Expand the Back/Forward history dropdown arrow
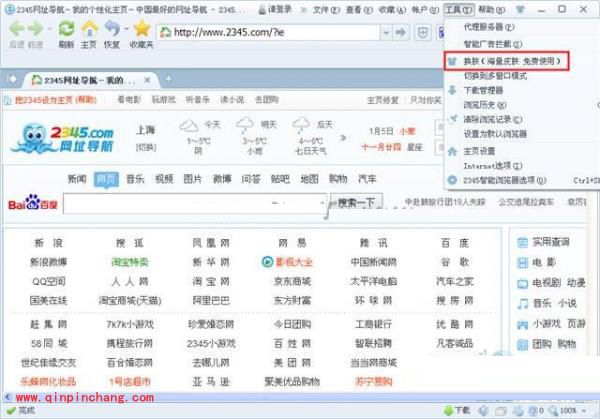This screenshot has height=419, width=600. pos(49,29)
